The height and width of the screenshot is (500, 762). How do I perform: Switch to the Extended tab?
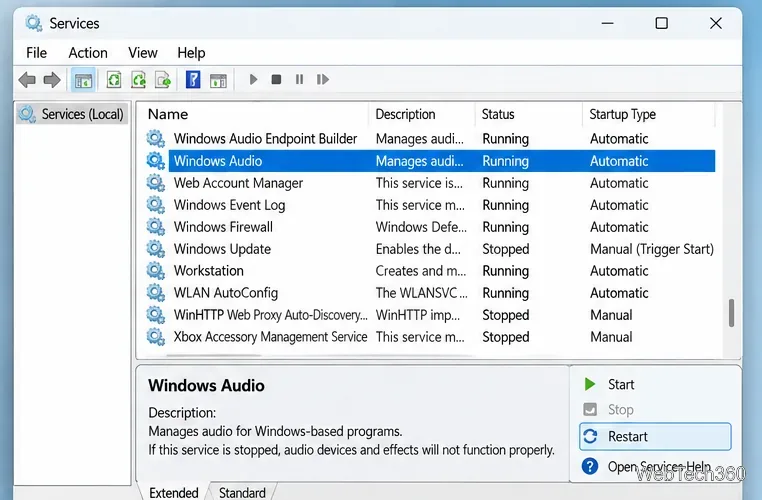[x=173, y=492]
